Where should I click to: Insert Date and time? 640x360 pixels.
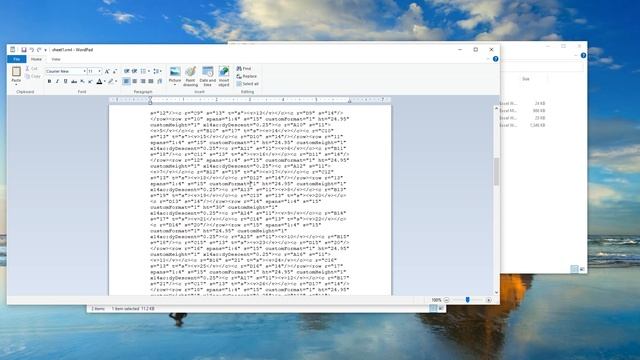pyautogui.click(x=207, y=76)
